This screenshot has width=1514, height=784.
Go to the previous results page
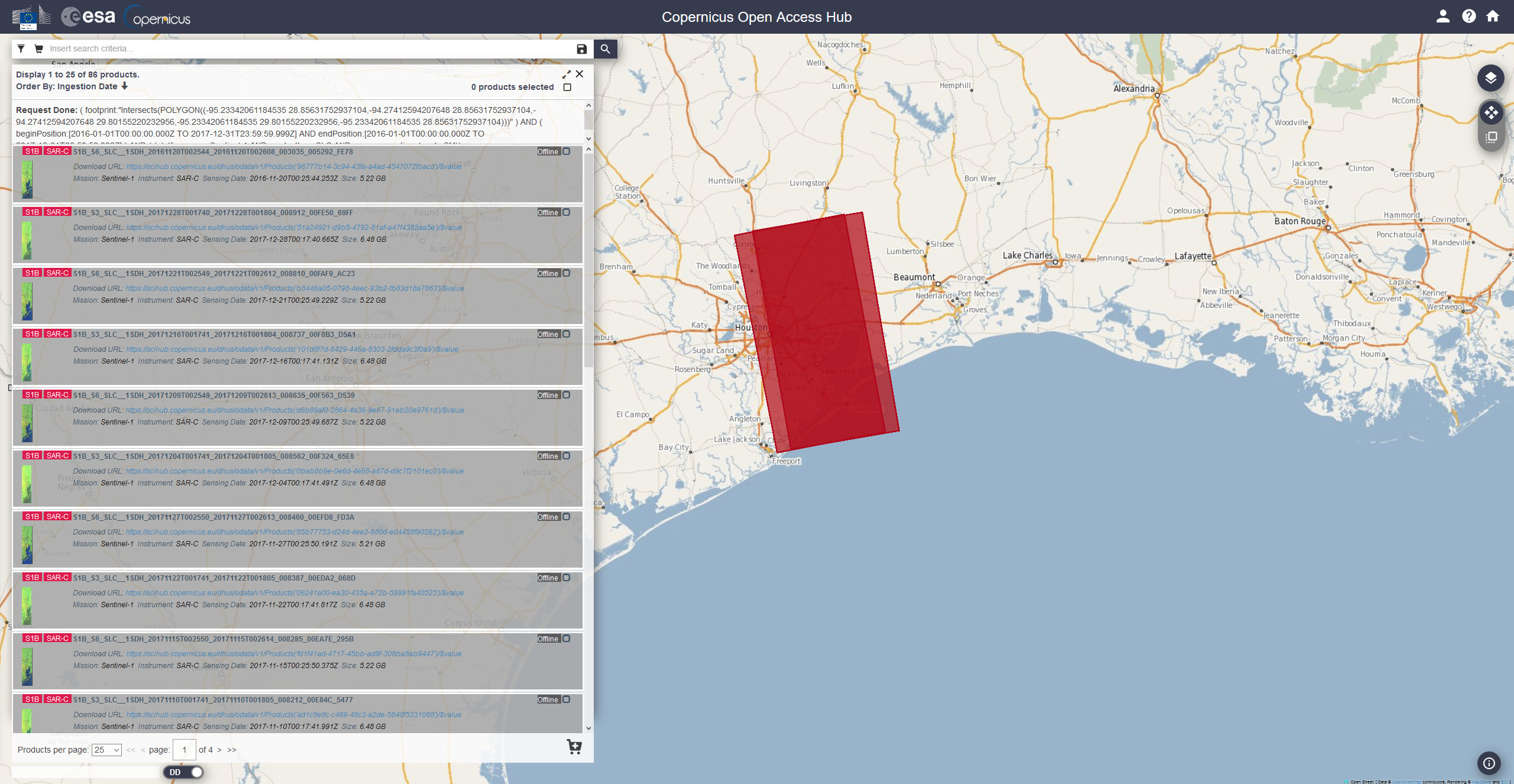point(143,750)
